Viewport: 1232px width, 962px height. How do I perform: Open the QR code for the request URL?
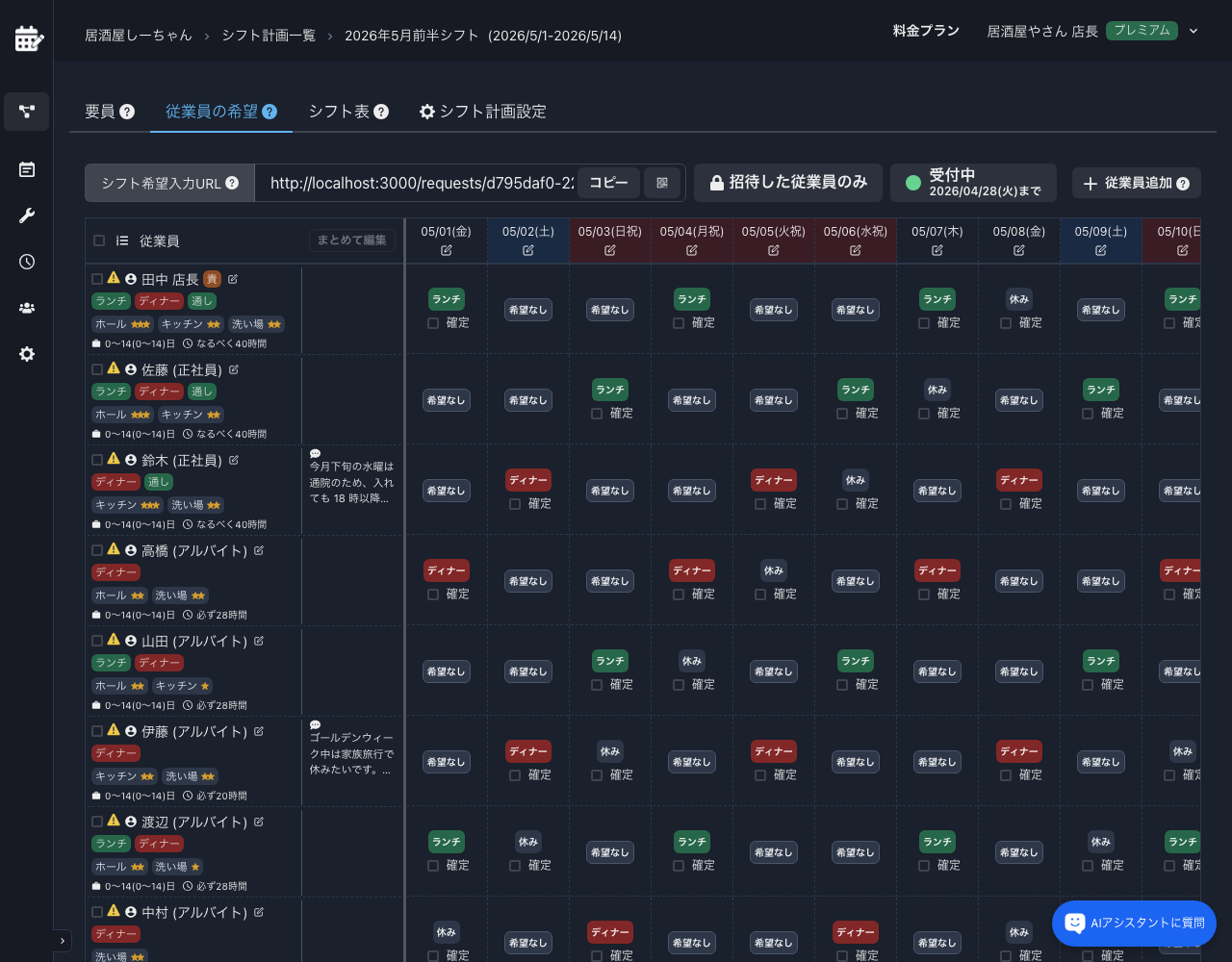663,183
